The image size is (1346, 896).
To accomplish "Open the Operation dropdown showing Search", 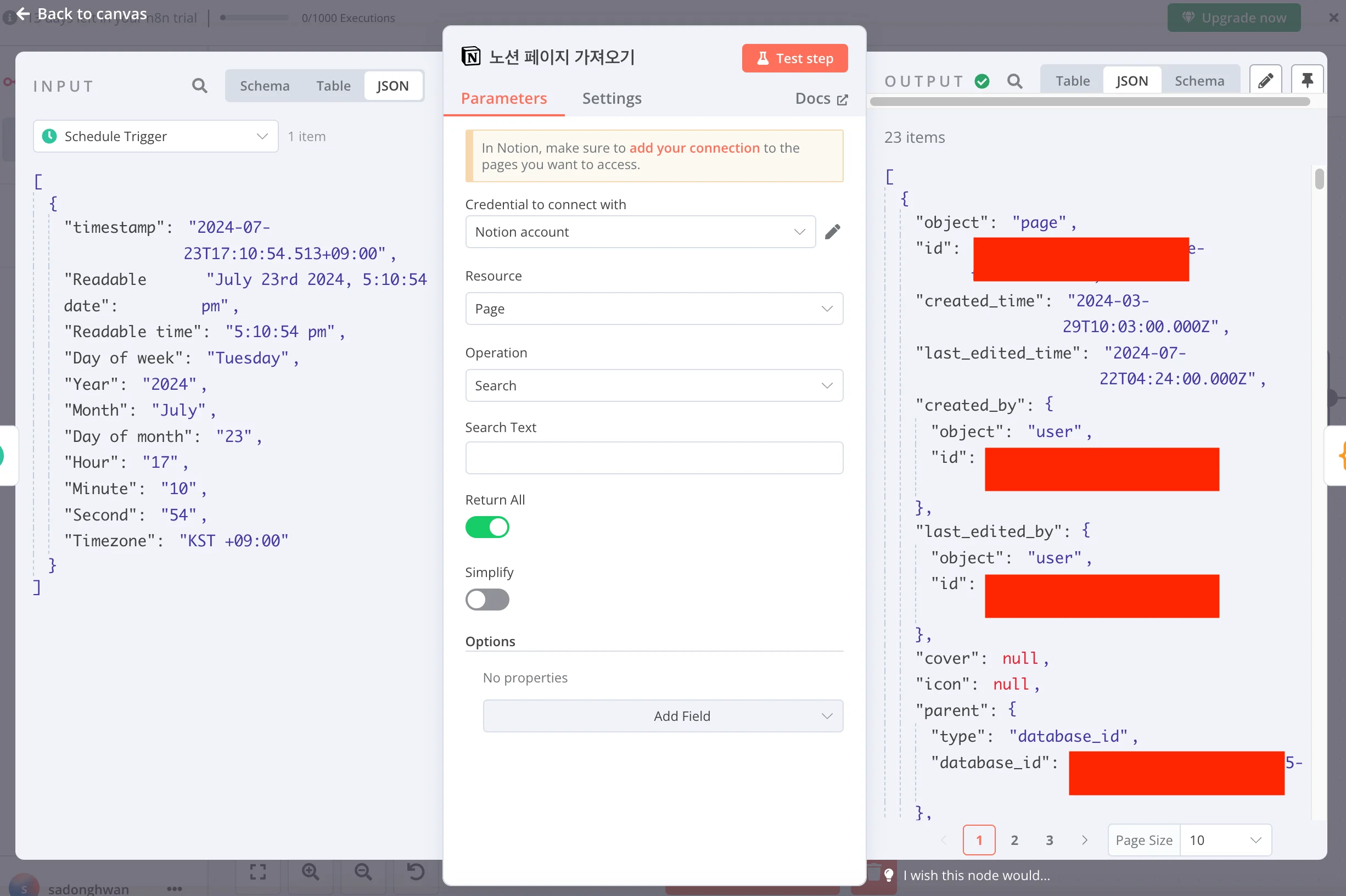I will 654,385.
